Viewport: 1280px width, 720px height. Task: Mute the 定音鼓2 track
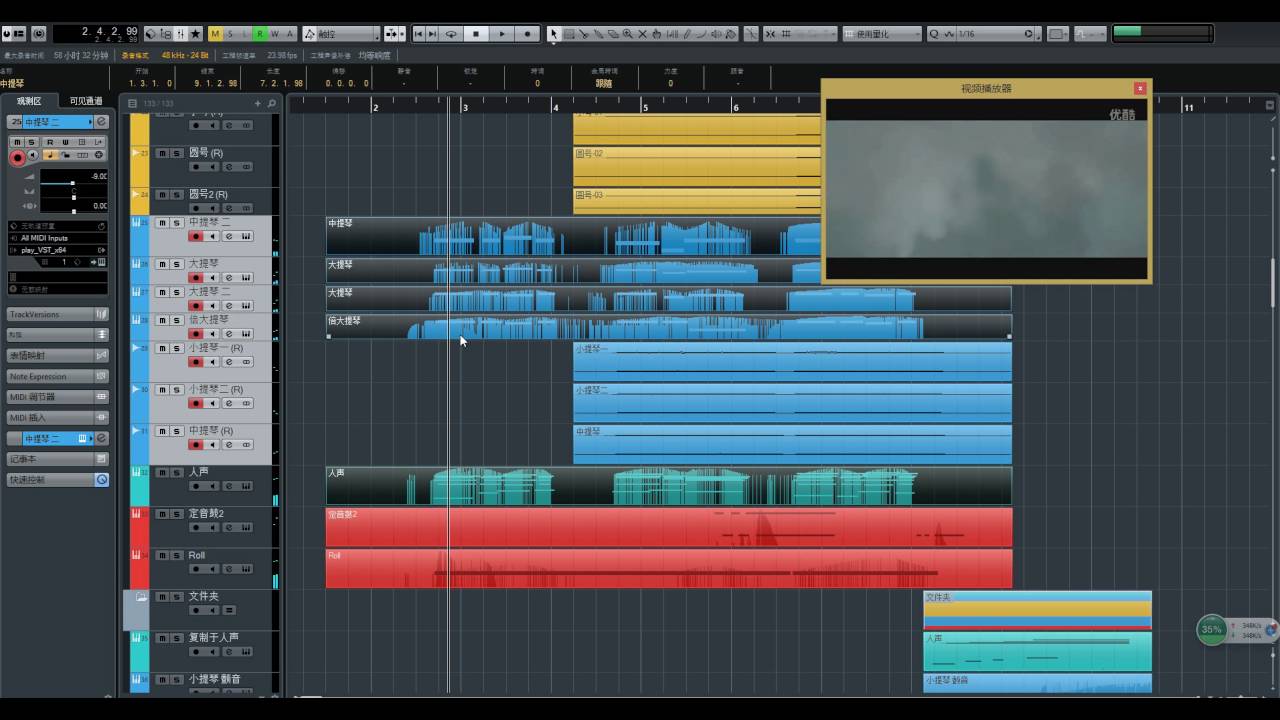(x=161, y=514)
